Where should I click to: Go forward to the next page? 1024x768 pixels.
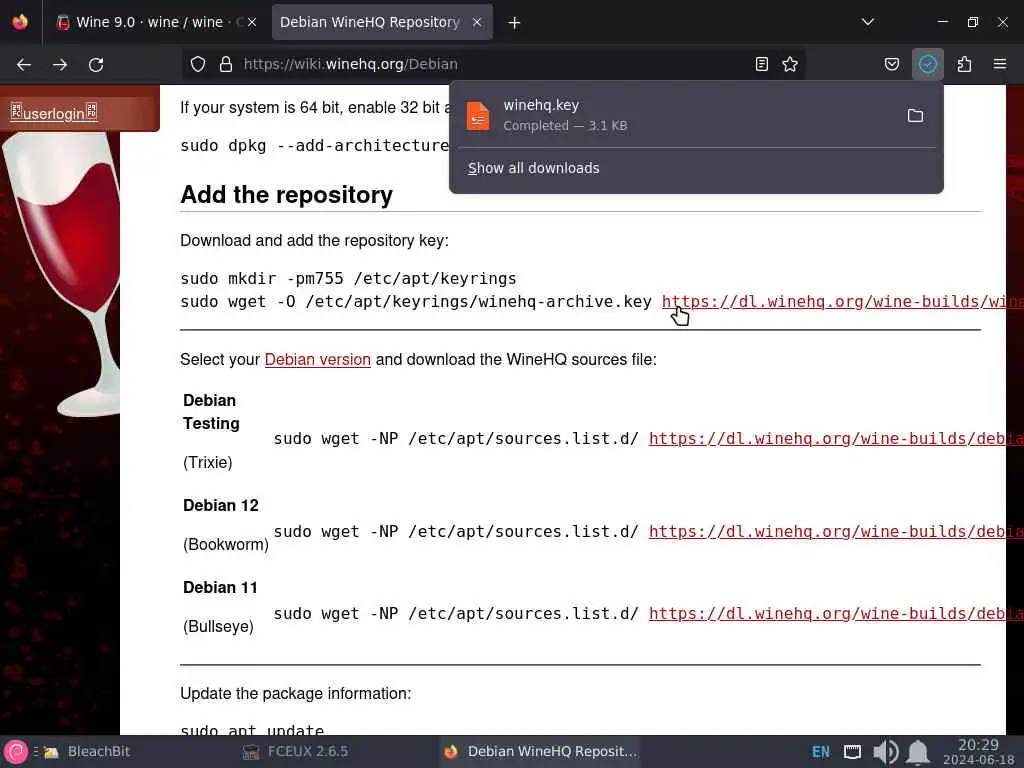point(59,64)
